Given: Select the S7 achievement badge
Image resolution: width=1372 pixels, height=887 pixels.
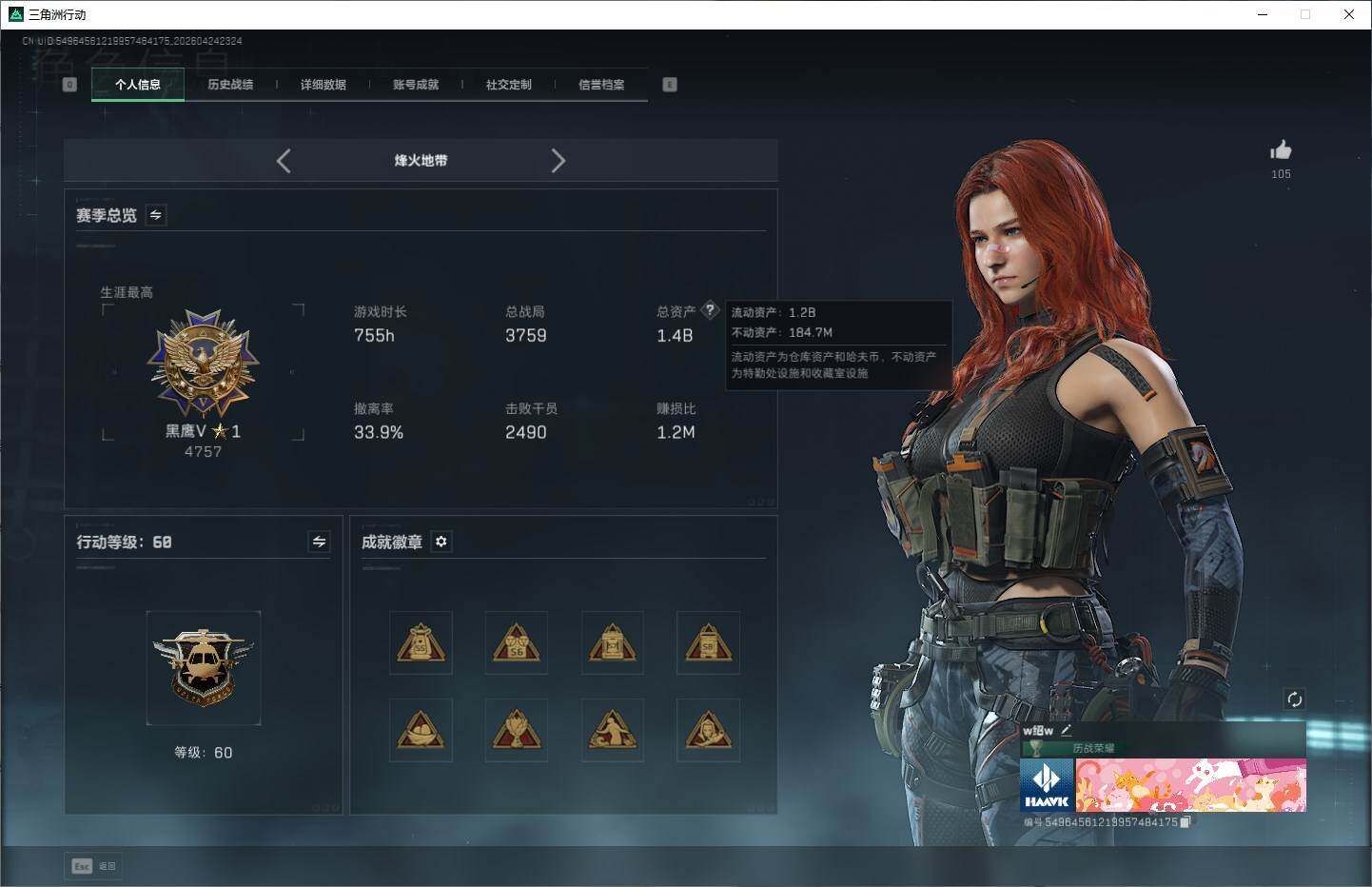Looking at the screenshot, I should 613,643.
